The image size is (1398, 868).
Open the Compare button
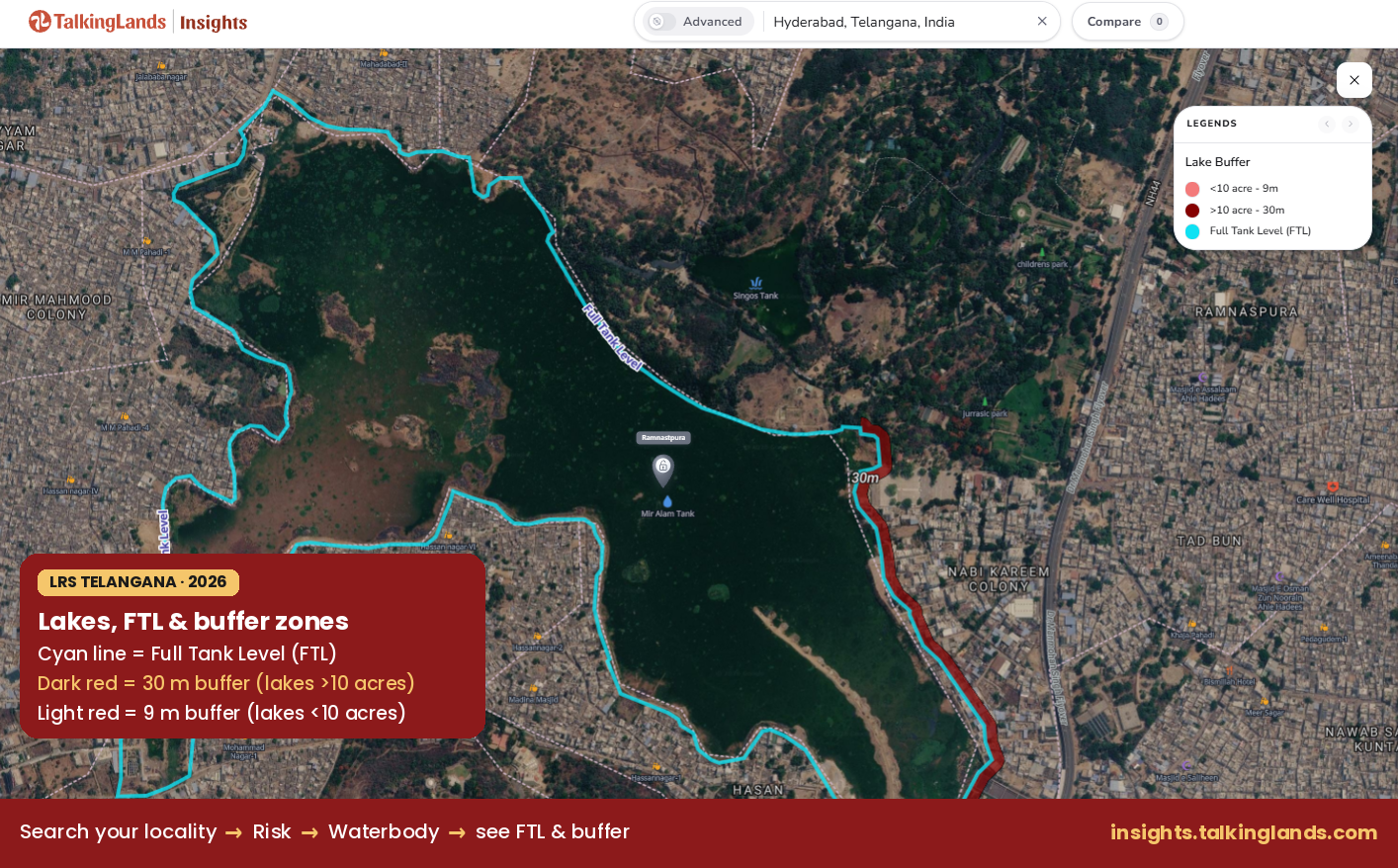(1127, 22)
